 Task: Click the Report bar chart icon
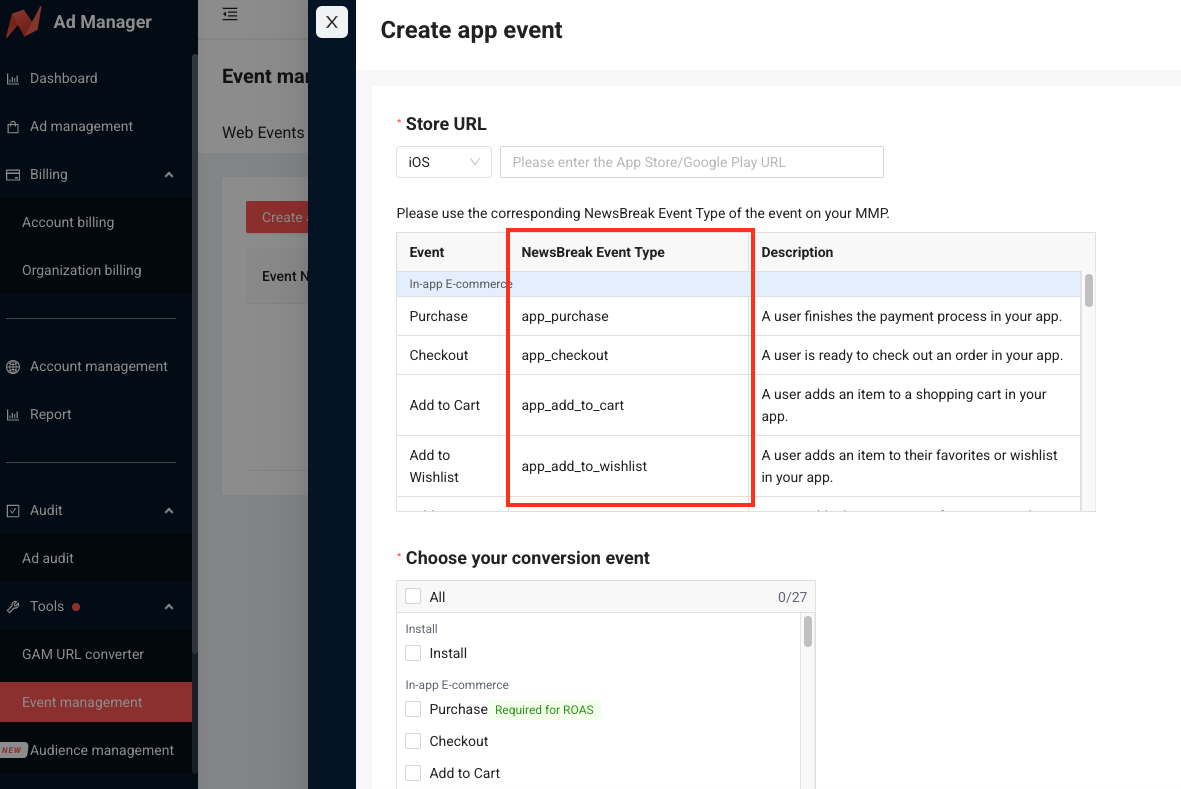click(13, 415)
